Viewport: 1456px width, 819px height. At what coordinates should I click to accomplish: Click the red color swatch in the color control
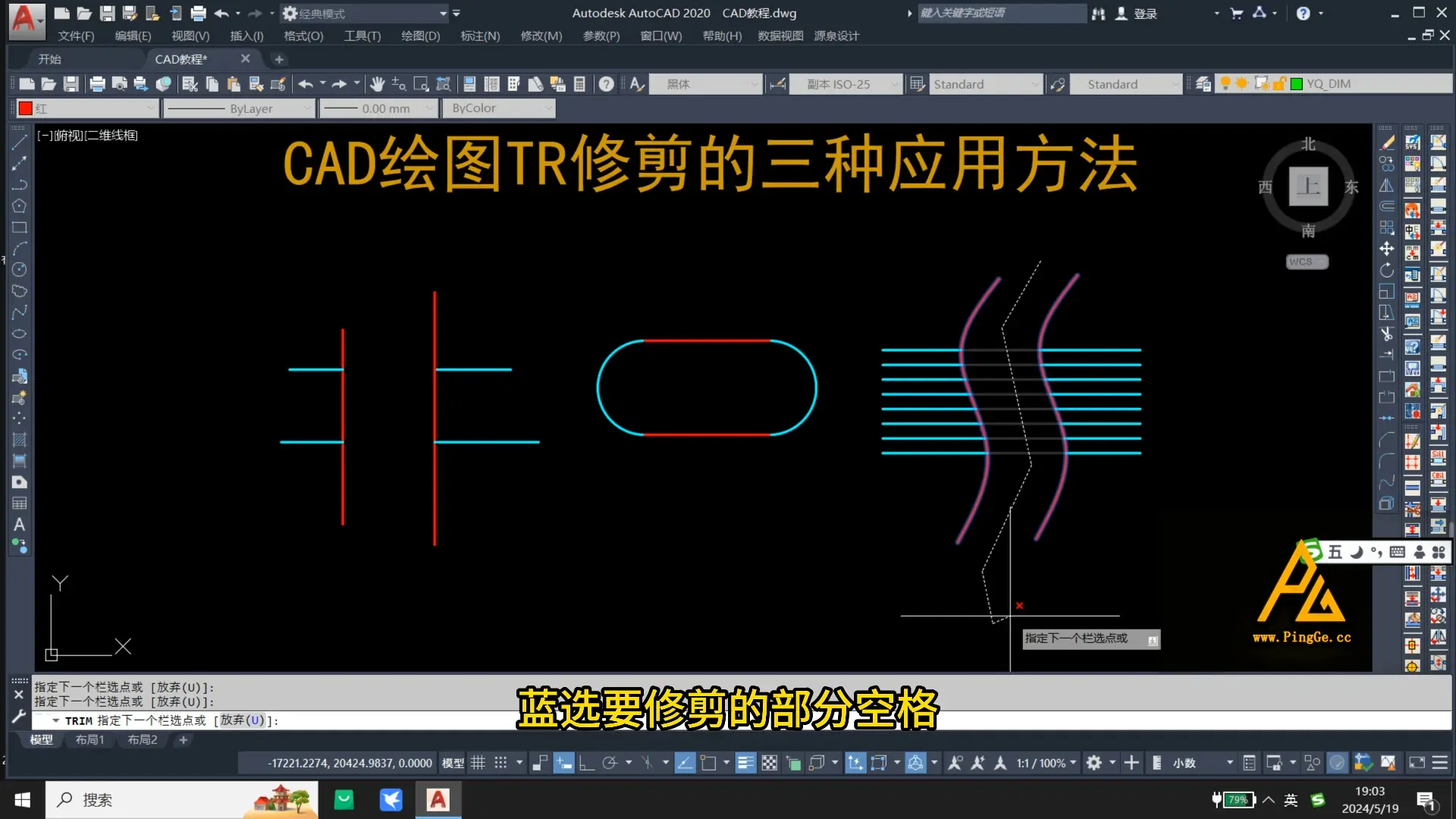tap(26, 108)
